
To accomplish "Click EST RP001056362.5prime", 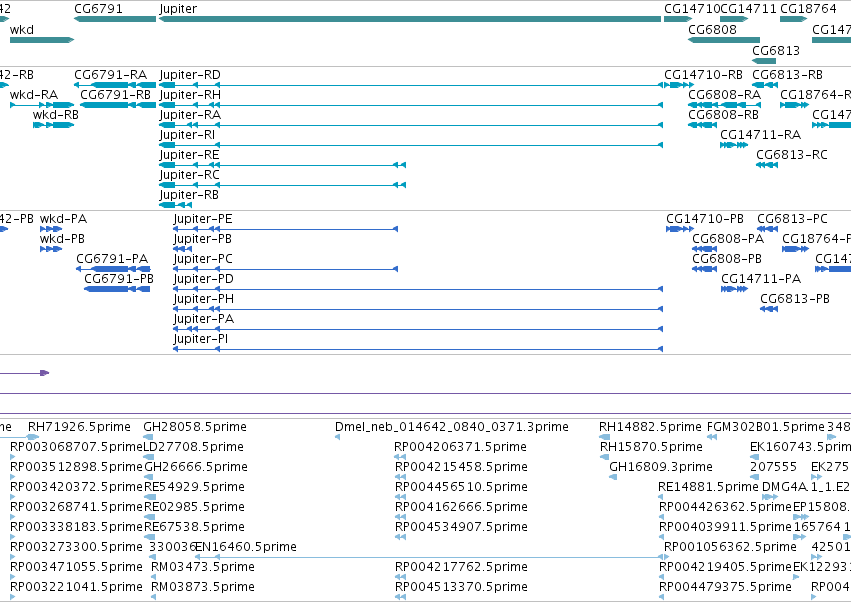I will 730,547.
